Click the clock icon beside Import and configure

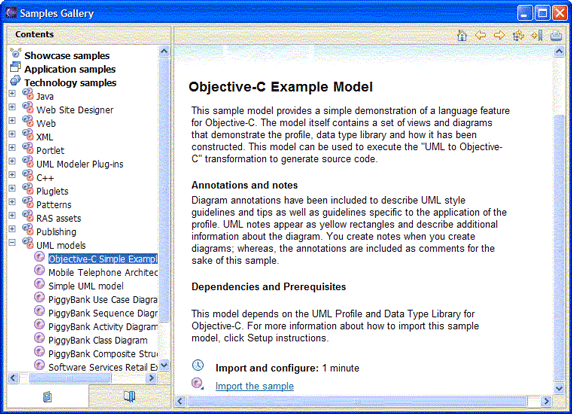point(198,365)
